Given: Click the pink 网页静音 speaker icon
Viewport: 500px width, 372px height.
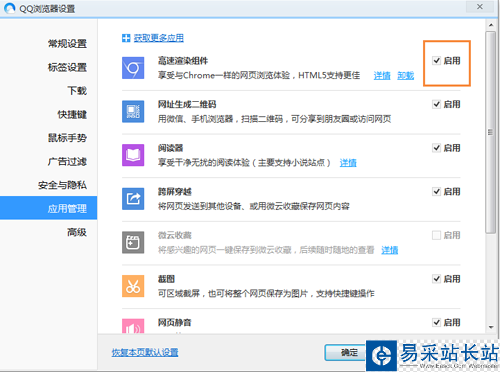Looking at the screenshot, I should pos(133,326).
